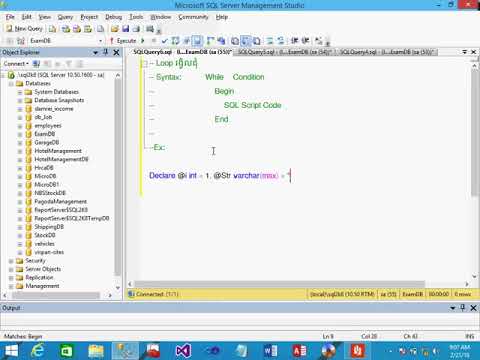Click the Disconnect icon in Object Explorer
The width and height of the screenshot is (480, 360).
click(47, 64)
